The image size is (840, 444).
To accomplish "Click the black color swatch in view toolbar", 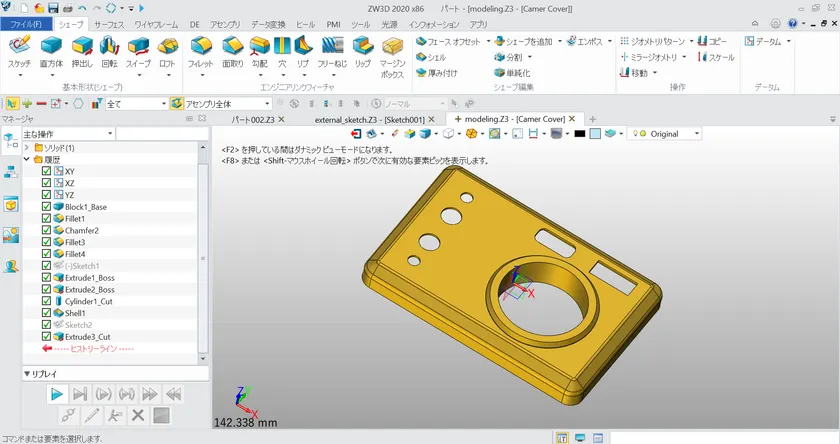I will tap(579, 133).
